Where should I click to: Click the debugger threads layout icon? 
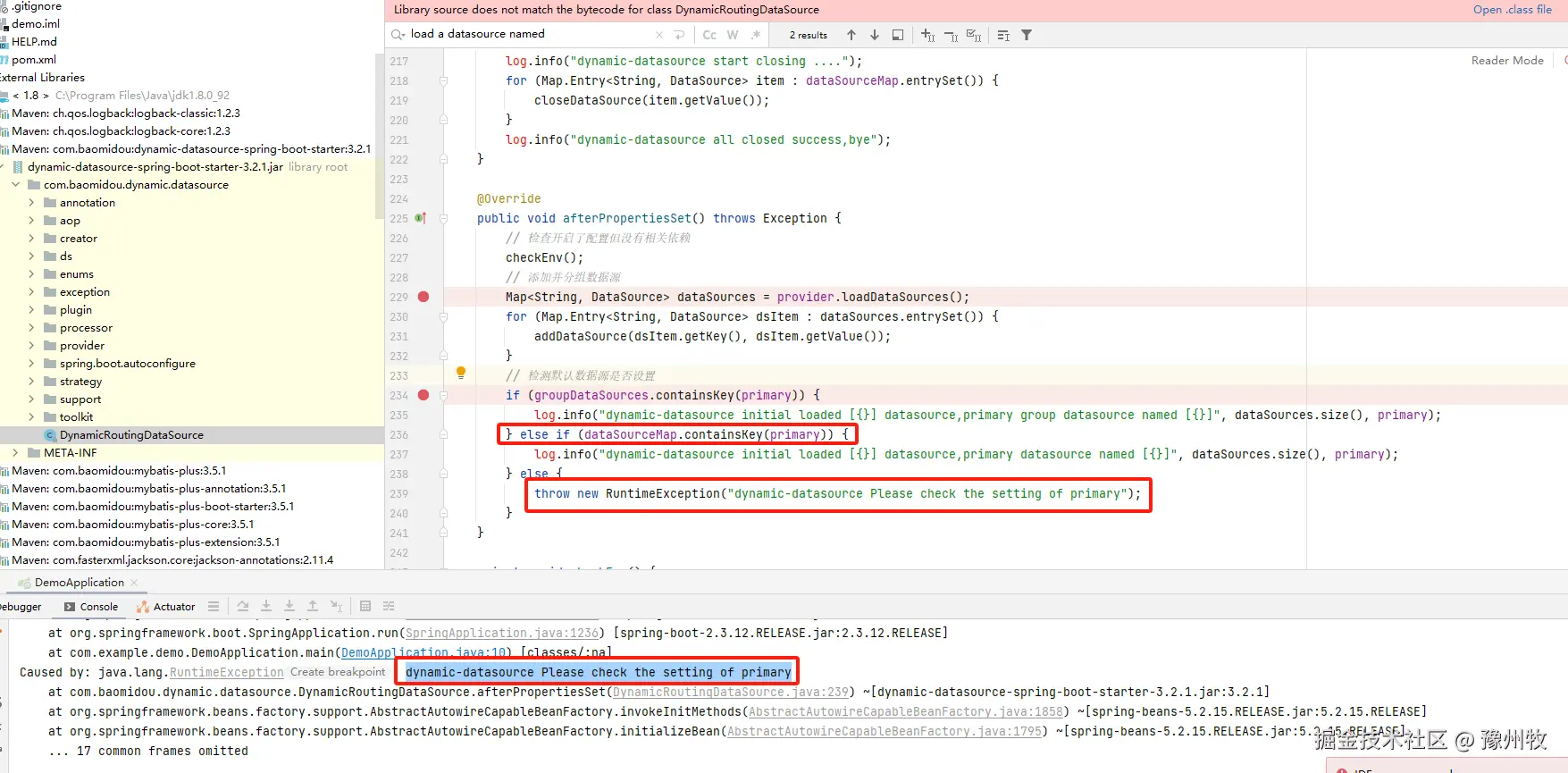tap(214, 606)
